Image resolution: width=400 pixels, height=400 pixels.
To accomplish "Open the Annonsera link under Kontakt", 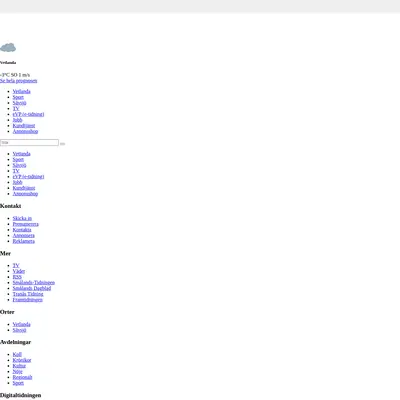I will coord(24,235).
